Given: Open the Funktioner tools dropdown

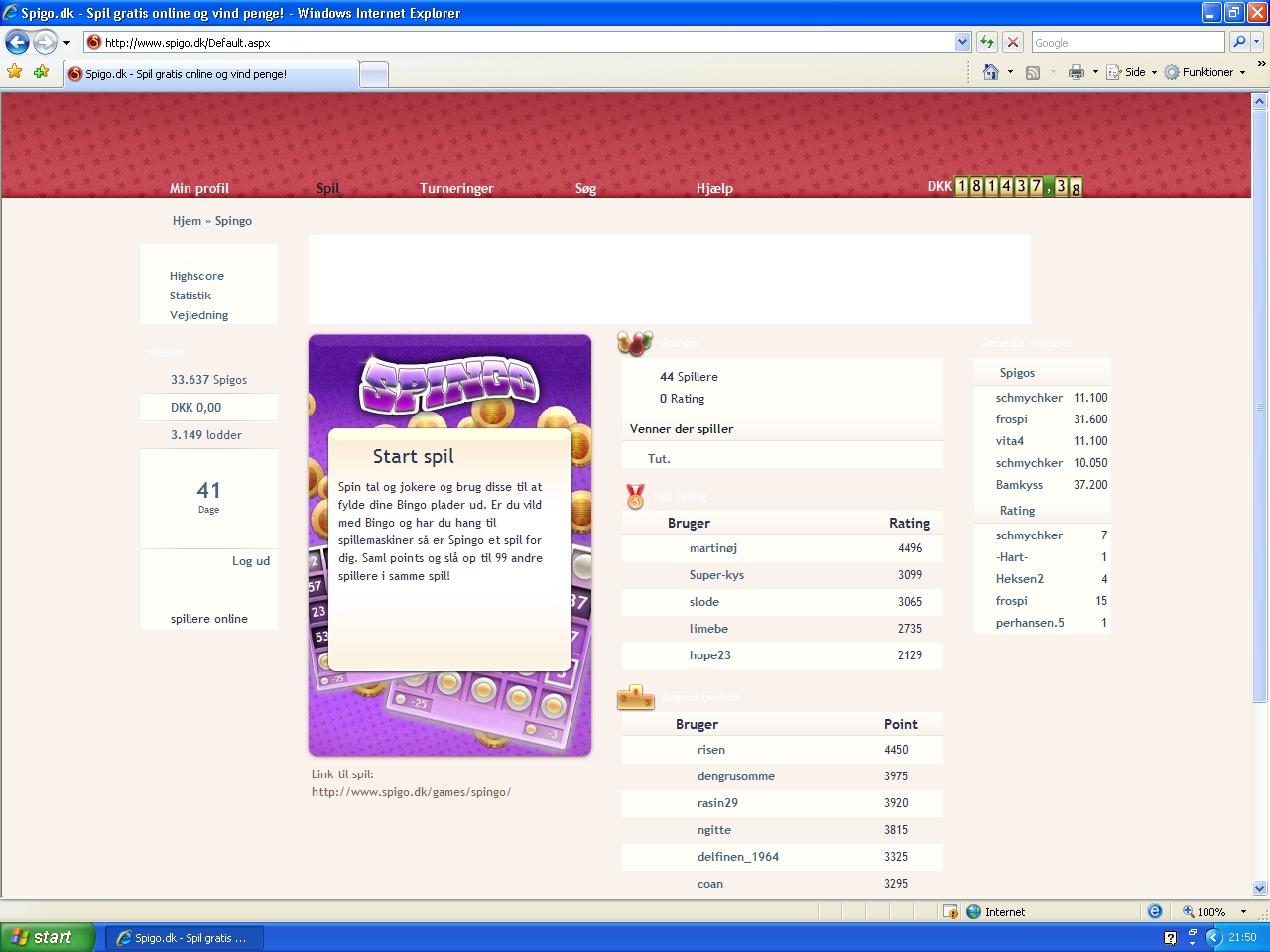Looking at the screenshot, I should [1206, 72].
